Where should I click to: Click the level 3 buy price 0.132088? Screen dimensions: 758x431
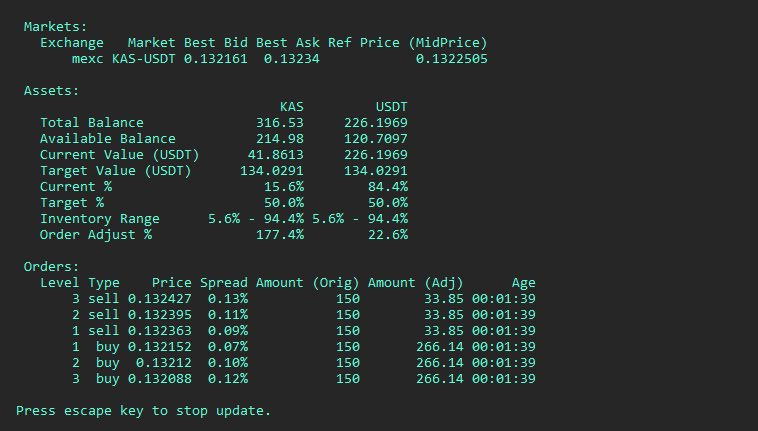[x=160, y=378]
